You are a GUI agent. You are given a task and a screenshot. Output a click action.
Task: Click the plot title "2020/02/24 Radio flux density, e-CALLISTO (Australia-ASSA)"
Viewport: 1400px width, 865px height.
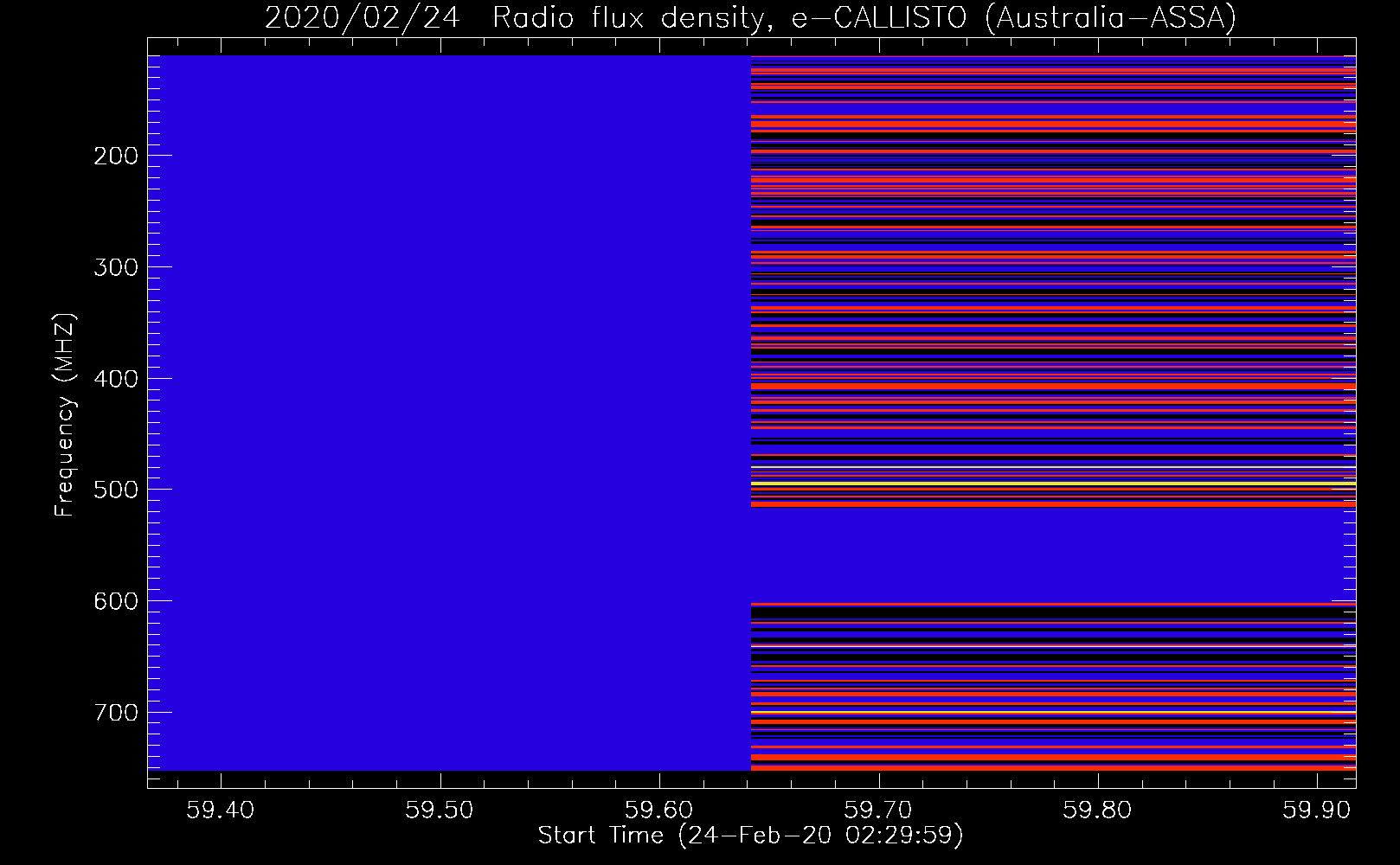click(x=750, y=17)
